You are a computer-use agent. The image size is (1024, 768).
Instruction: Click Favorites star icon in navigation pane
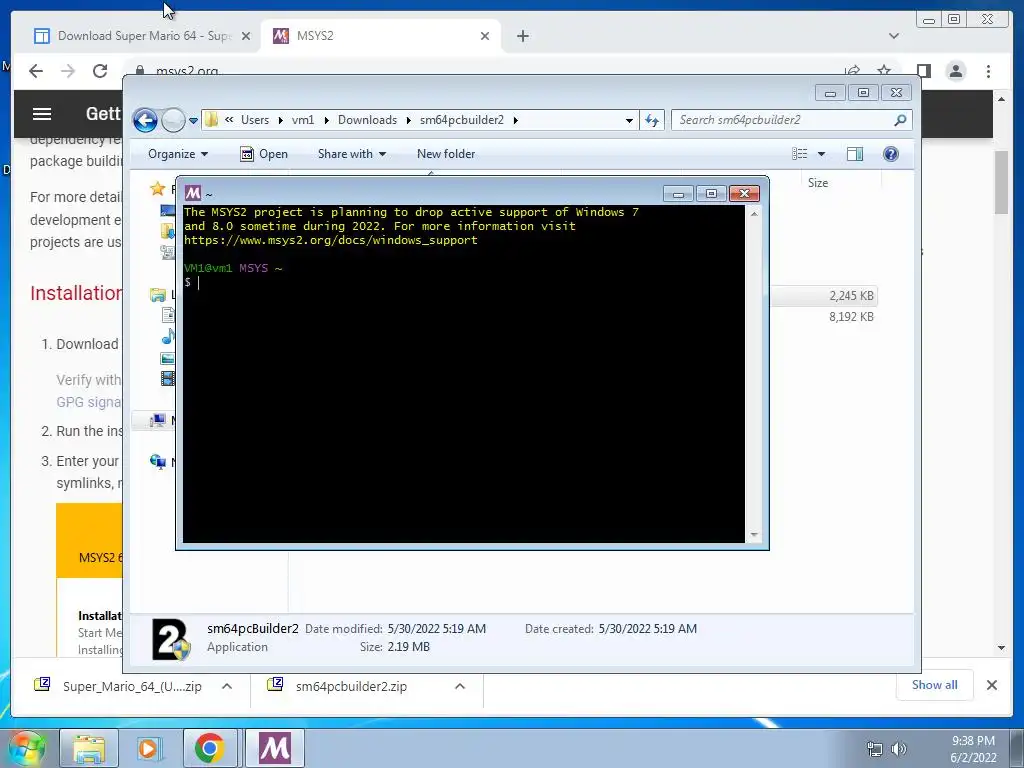pos(157,189)
